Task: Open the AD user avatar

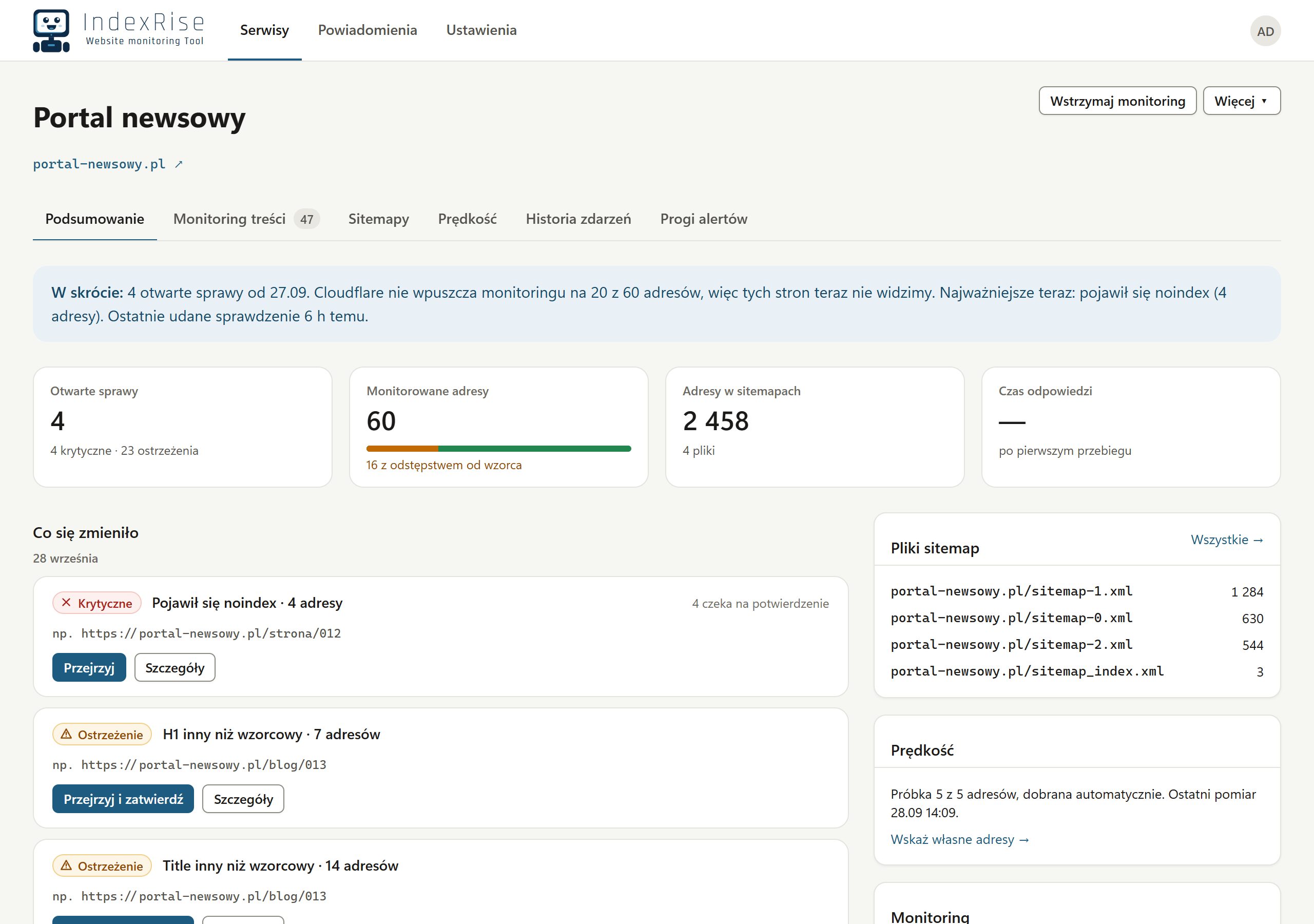Action: click(1265, 31)
